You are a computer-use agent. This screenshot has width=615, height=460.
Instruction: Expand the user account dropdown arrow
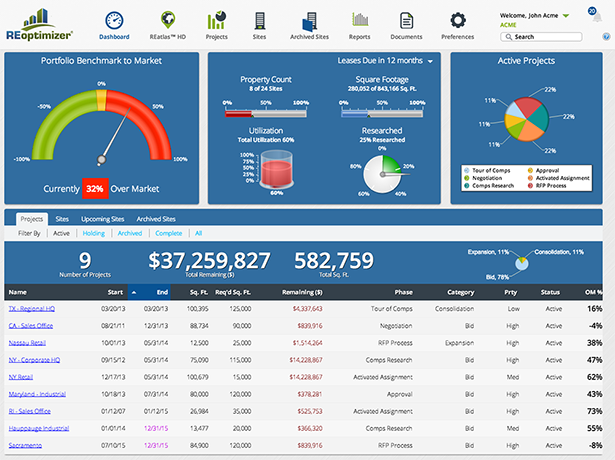[566, 16]
